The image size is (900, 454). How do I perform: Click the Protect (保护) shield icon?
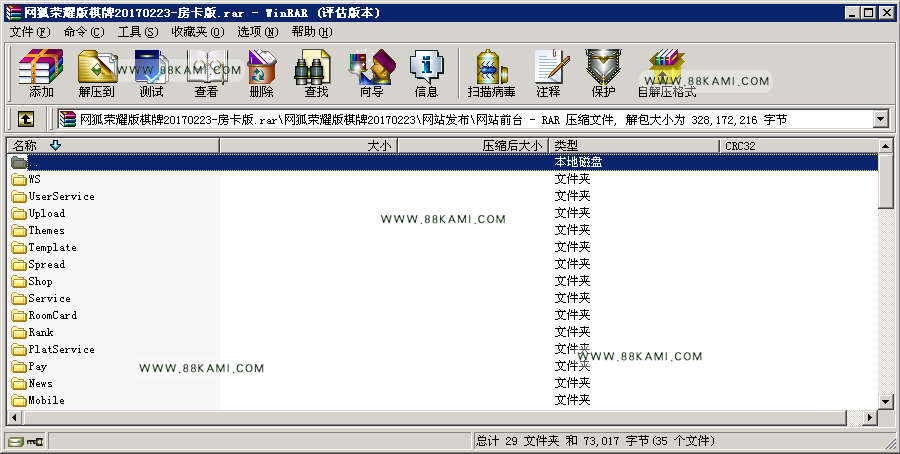click(x=603, y=73)
